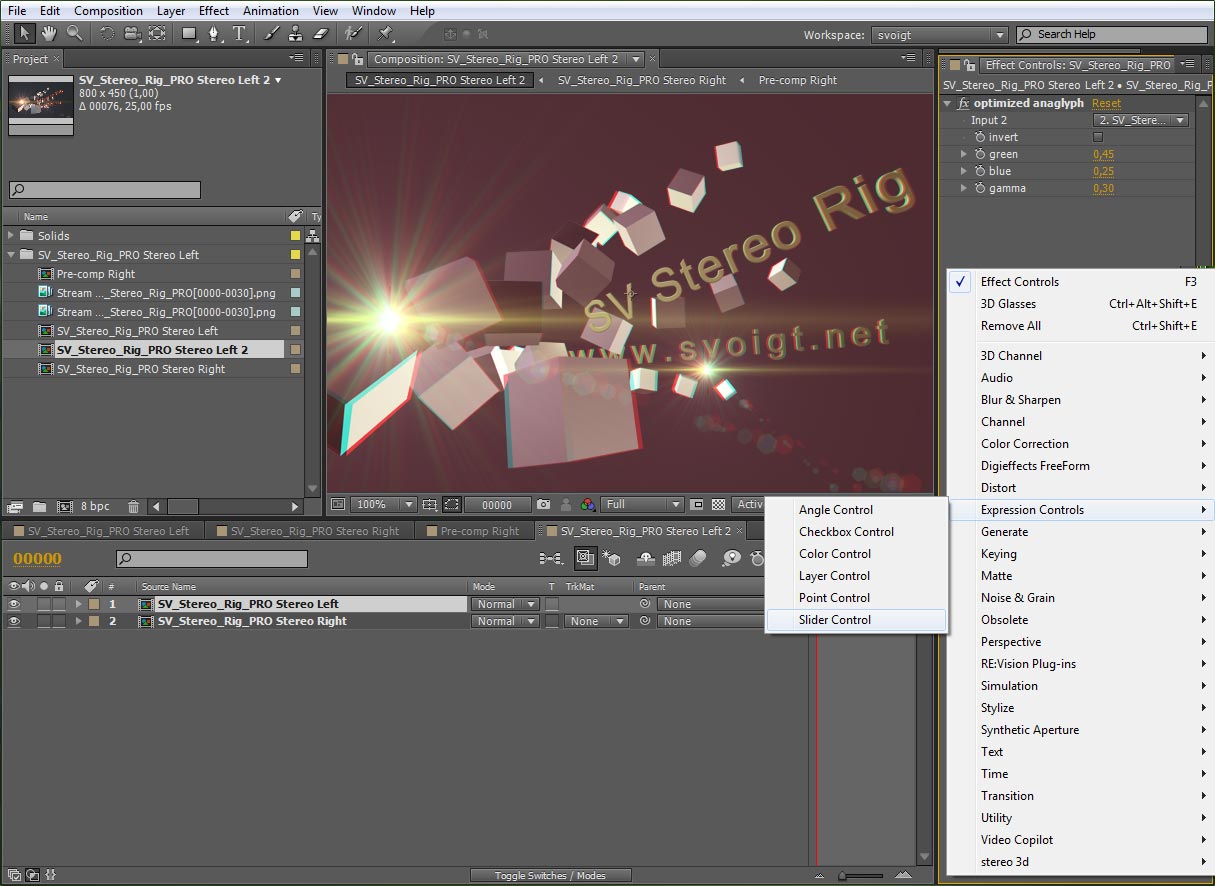1215x886 pixels.
Task: Click the Toggle Switches / Modes button
Action: coord(551,875)
